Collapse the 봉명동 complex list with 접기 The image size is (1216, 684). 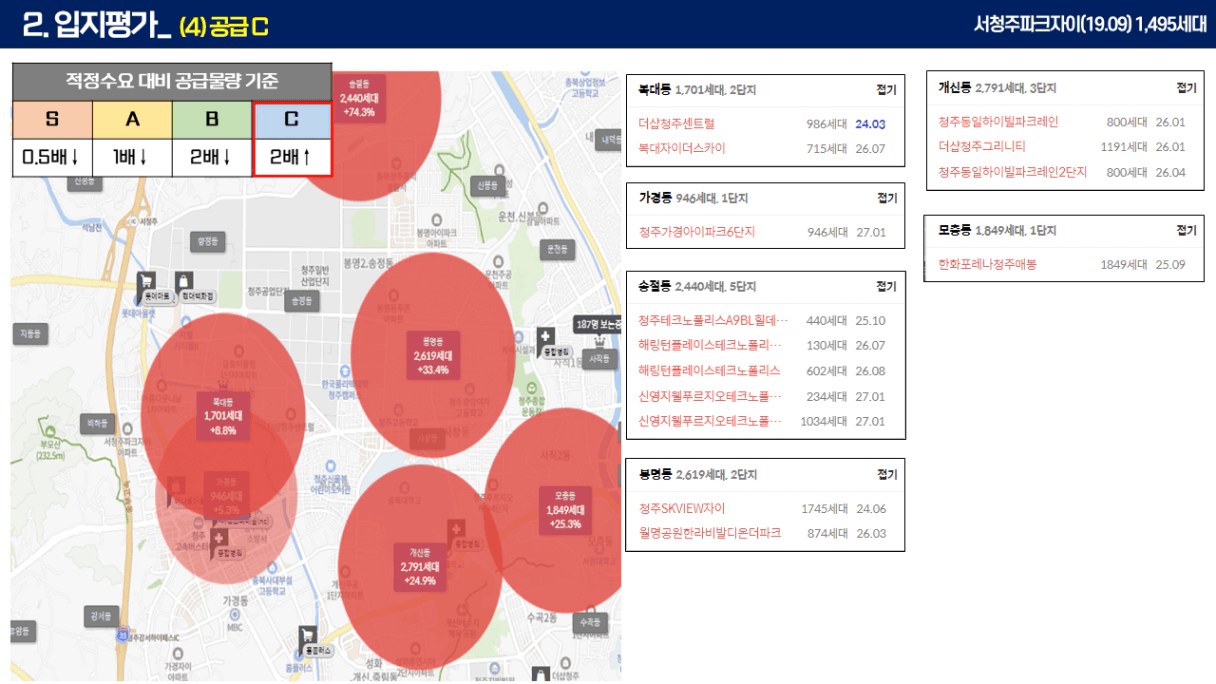coord(886,474)
